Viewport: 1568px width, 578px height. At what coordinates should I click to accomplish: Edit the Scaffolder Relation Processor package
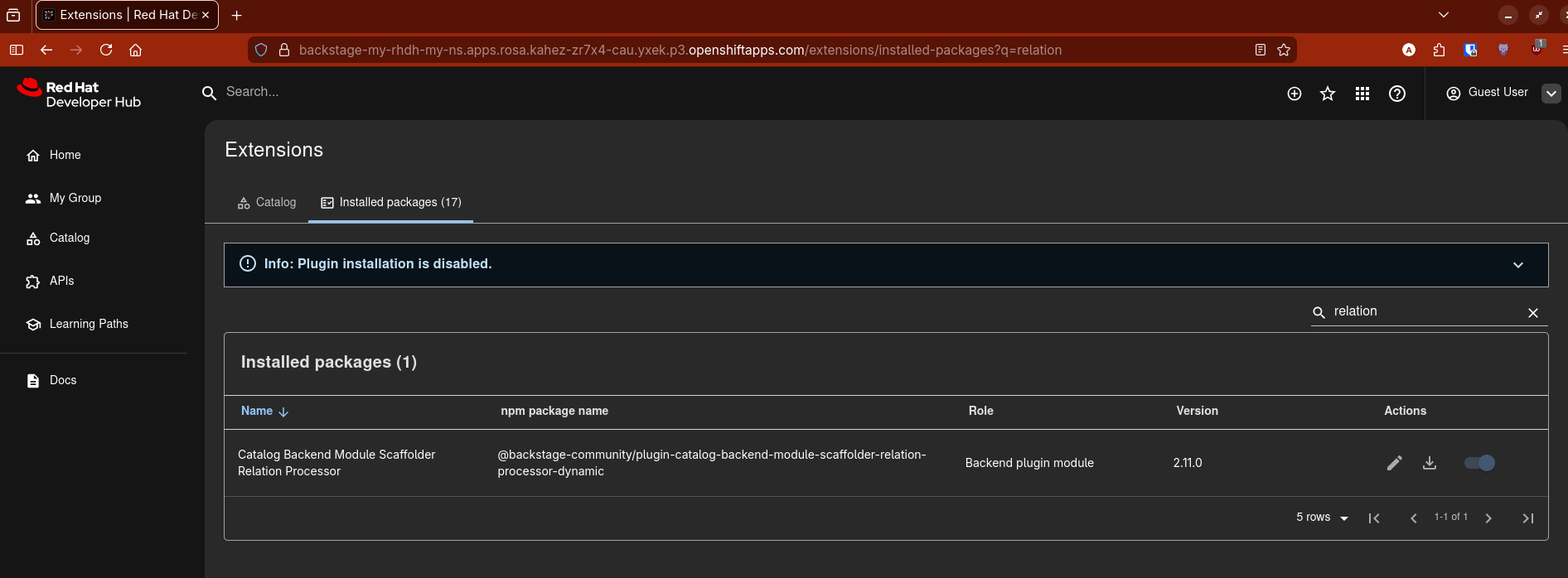(x=1395, y=463)
